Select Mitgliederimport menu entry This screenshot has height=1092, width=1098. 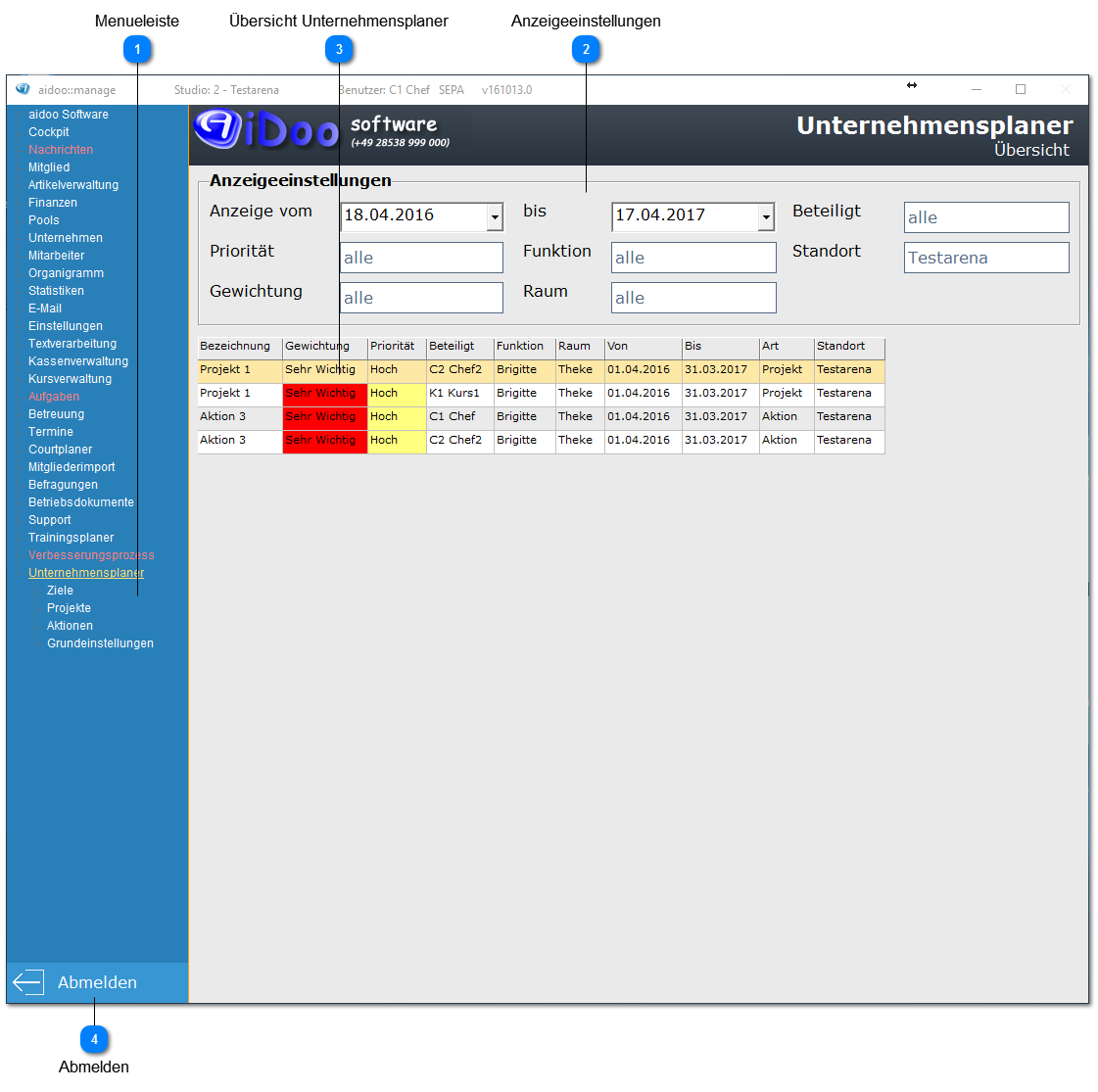[x=72, y=467]
